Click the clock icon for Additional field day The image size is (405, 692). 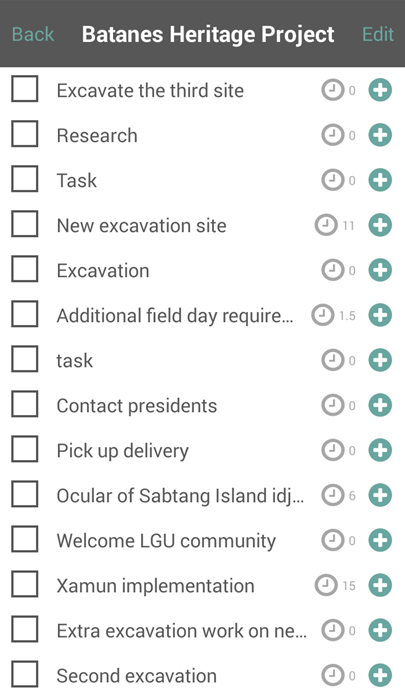pyautogui.click(x=322, y=315)
